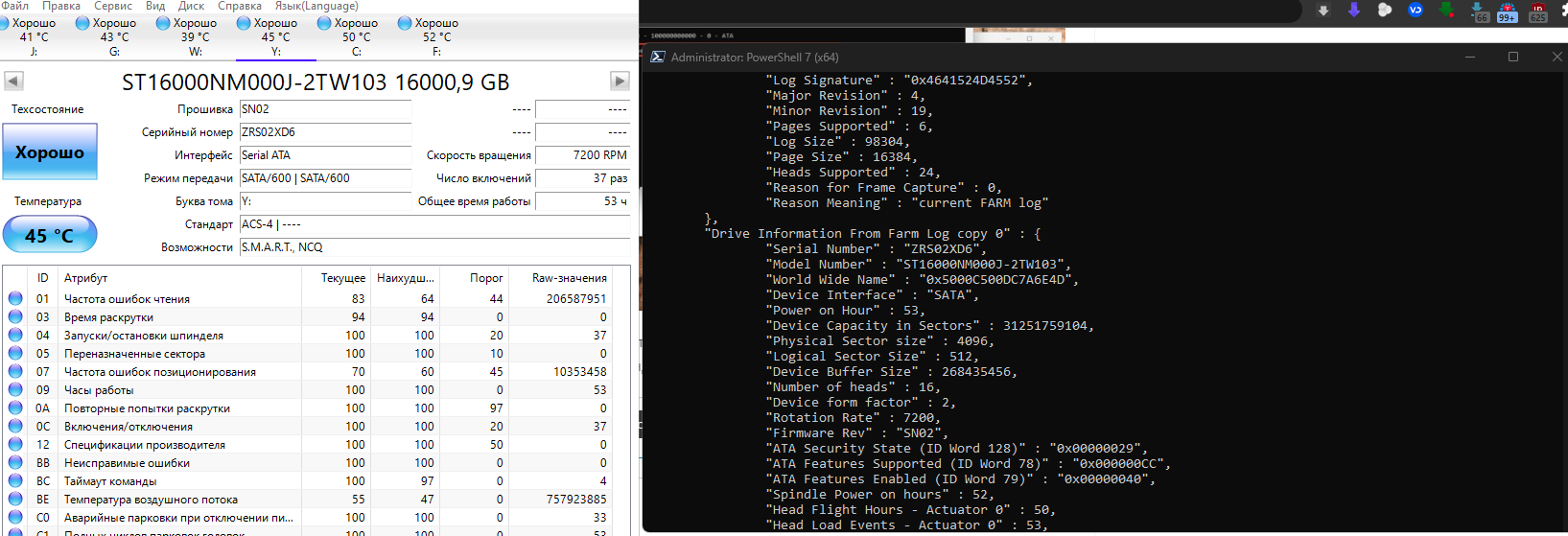Click the Хорошо health status button

click(x=50, y=151)
